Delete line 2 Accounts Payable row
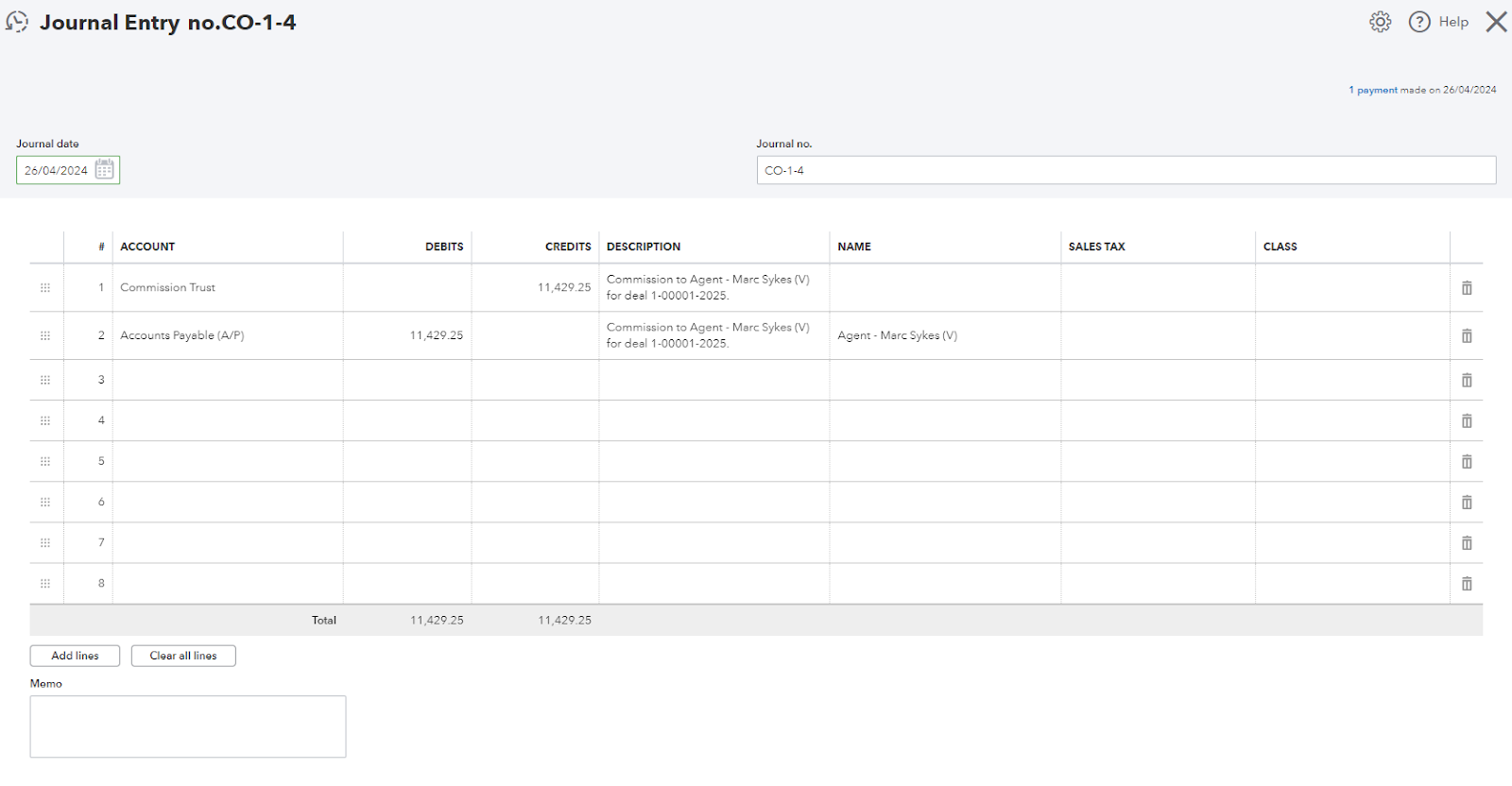Screen dimensions: 1512x786 tap(1467, 335)
